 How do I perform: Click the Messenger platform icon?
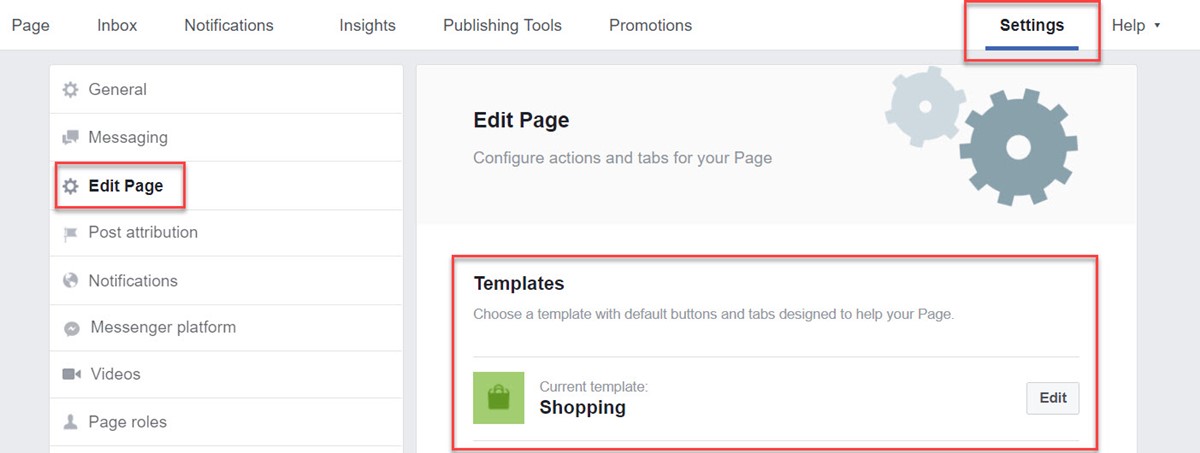tap(71, 328)
